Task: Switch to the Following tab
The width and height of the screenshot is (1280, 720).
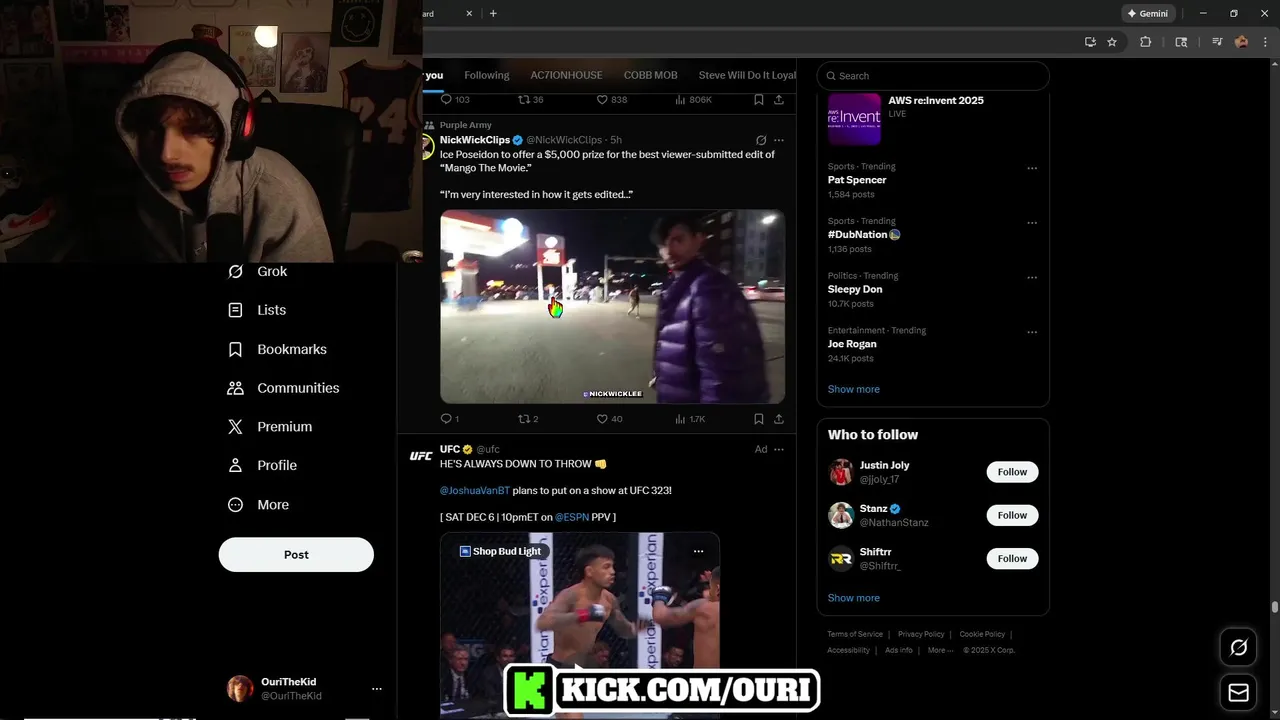Action: (487, 75)
